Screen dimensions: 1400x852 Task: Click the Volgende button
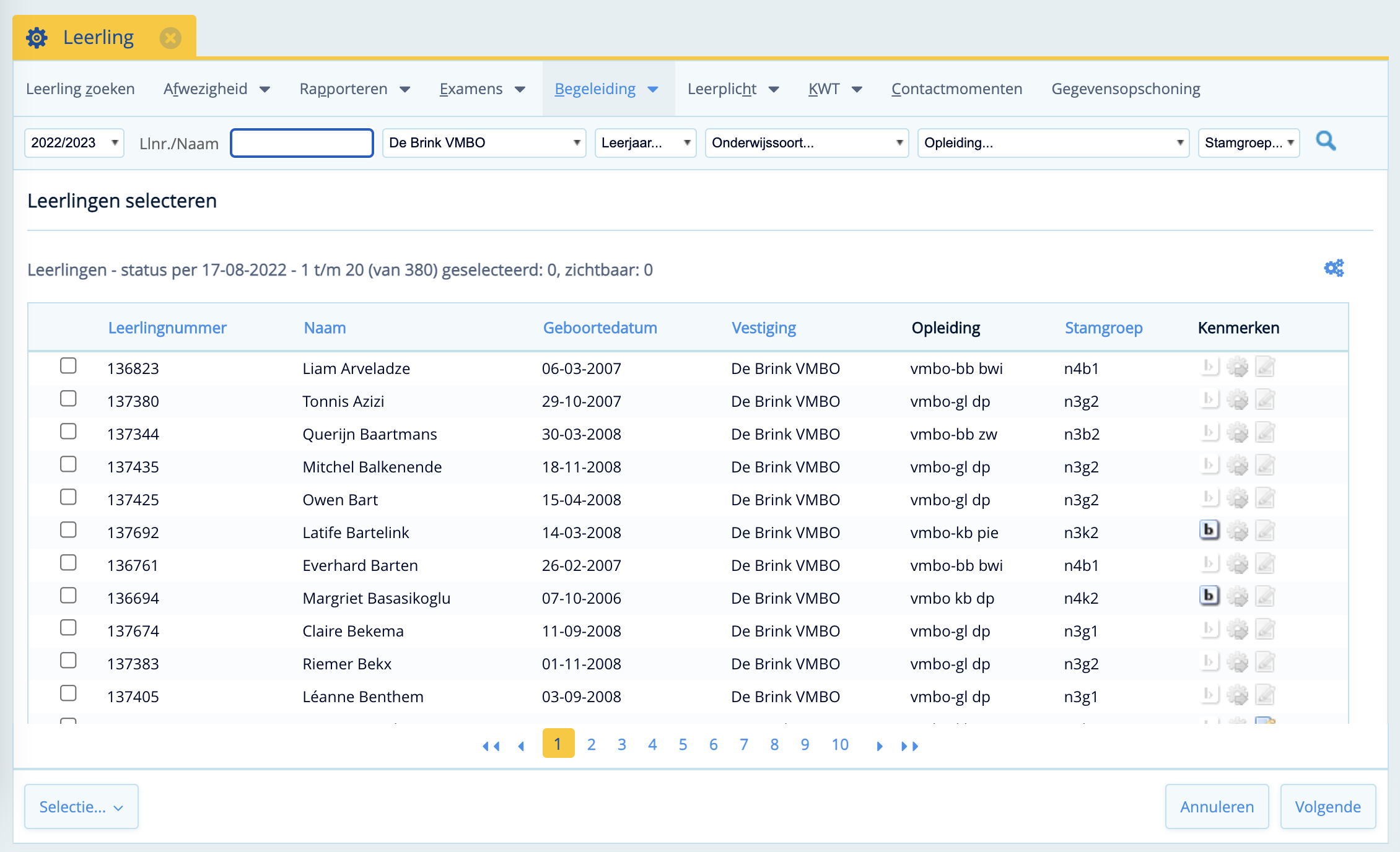point(1328,807)
